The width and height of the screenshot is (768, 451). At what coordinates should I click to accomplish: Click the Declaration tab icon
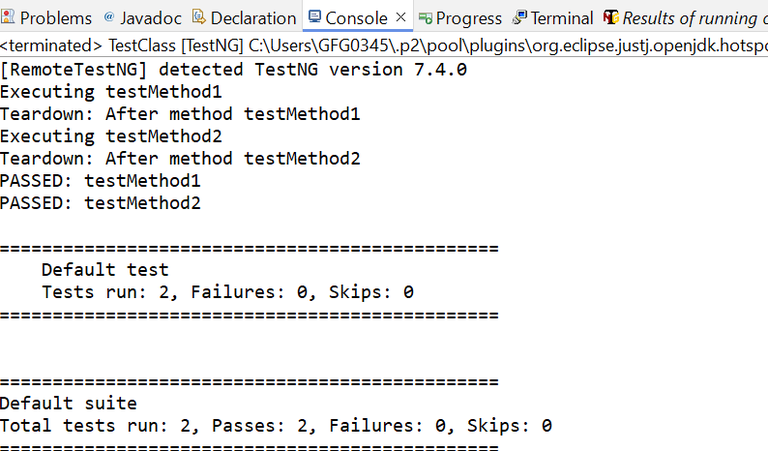[198, 18]
